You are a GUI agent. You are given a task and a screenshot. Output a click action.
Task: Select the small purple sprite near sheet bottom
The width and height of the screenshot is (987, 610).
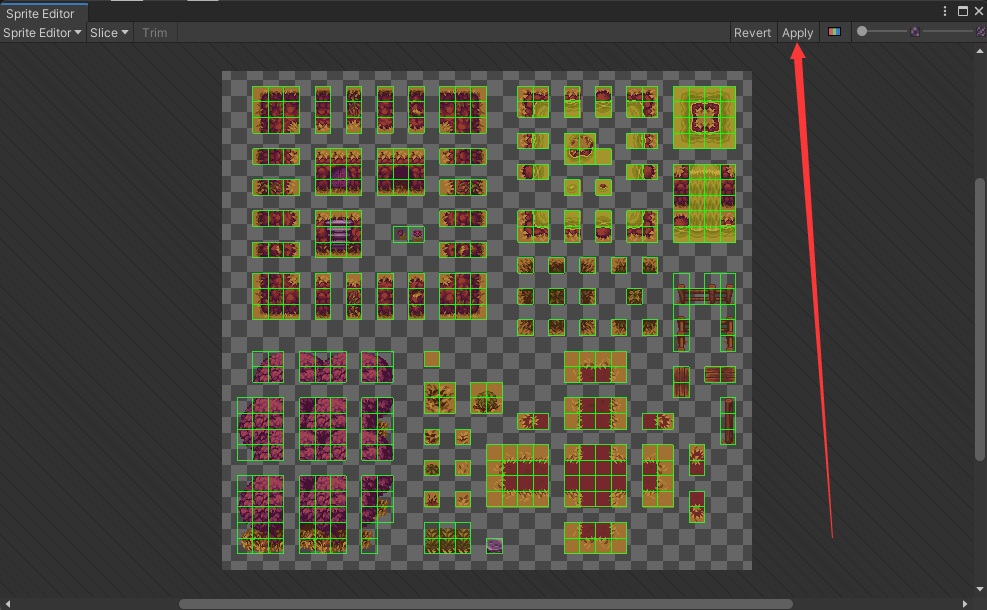pos(494,546)
